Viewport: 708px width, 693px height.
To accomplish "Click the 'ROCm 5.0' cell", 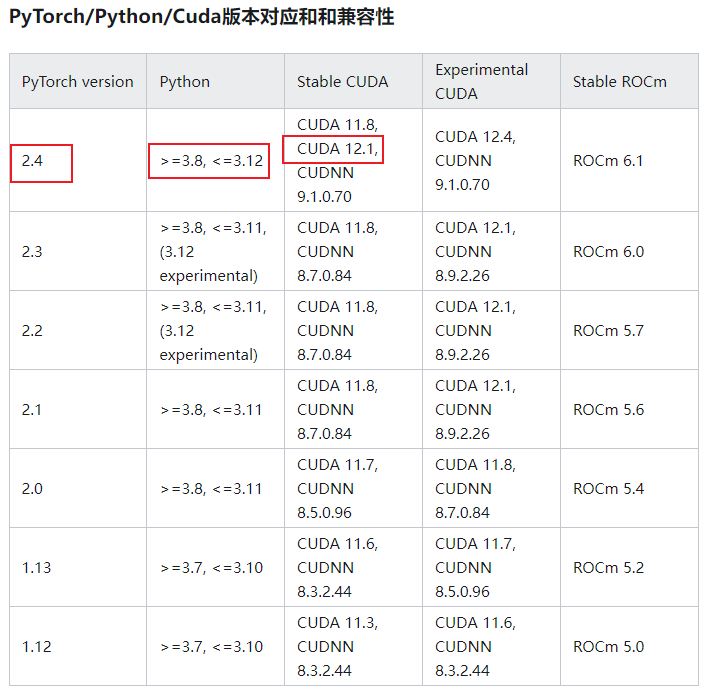I will click(629, 646).
